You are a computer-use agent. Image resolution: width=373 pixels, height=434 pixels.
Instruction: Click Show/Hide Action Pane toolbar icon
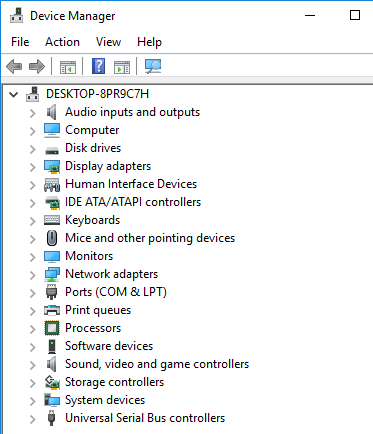click(122, 67)
